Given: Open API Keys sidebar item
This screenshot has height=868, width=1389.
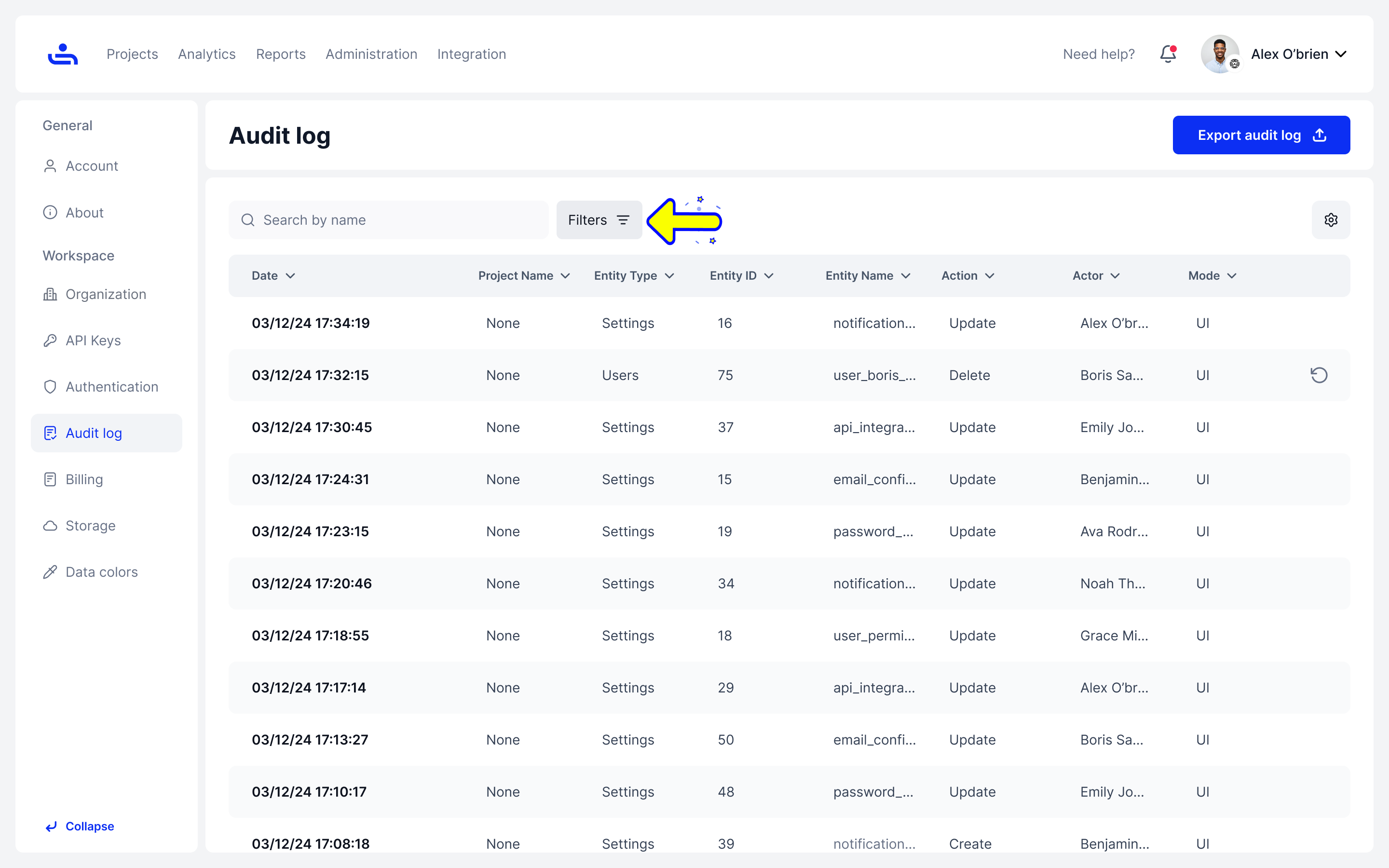Looking at the screenshot, I should 93,340.
